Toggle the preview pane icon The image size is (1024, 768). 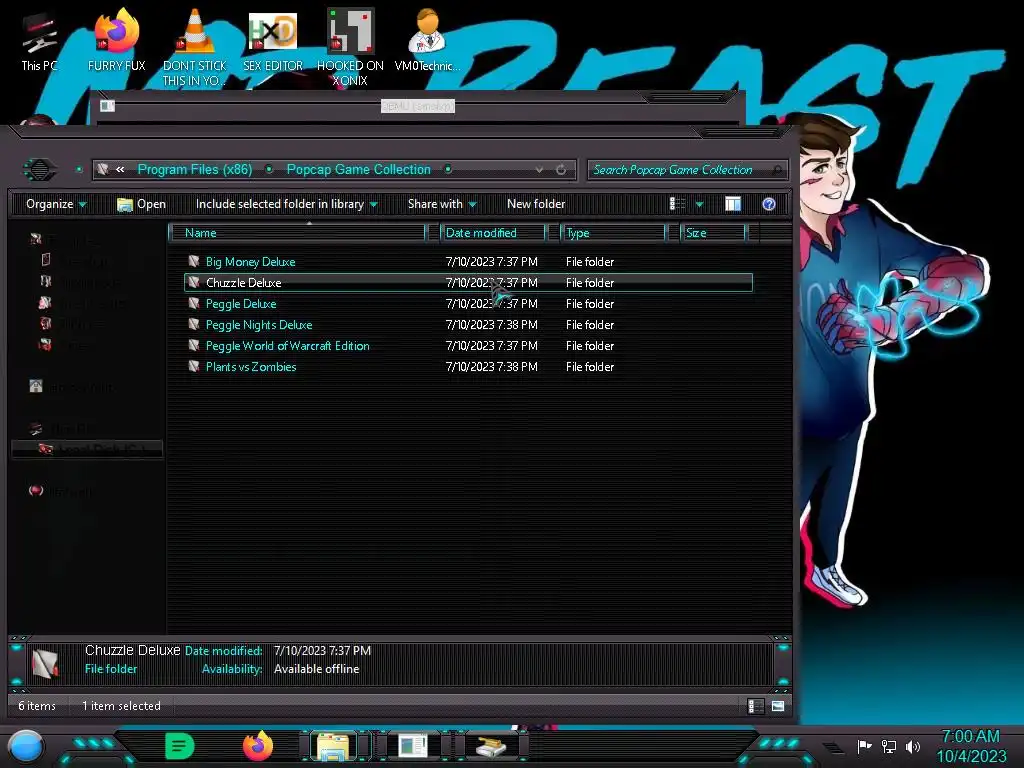[x=733, y=204]
